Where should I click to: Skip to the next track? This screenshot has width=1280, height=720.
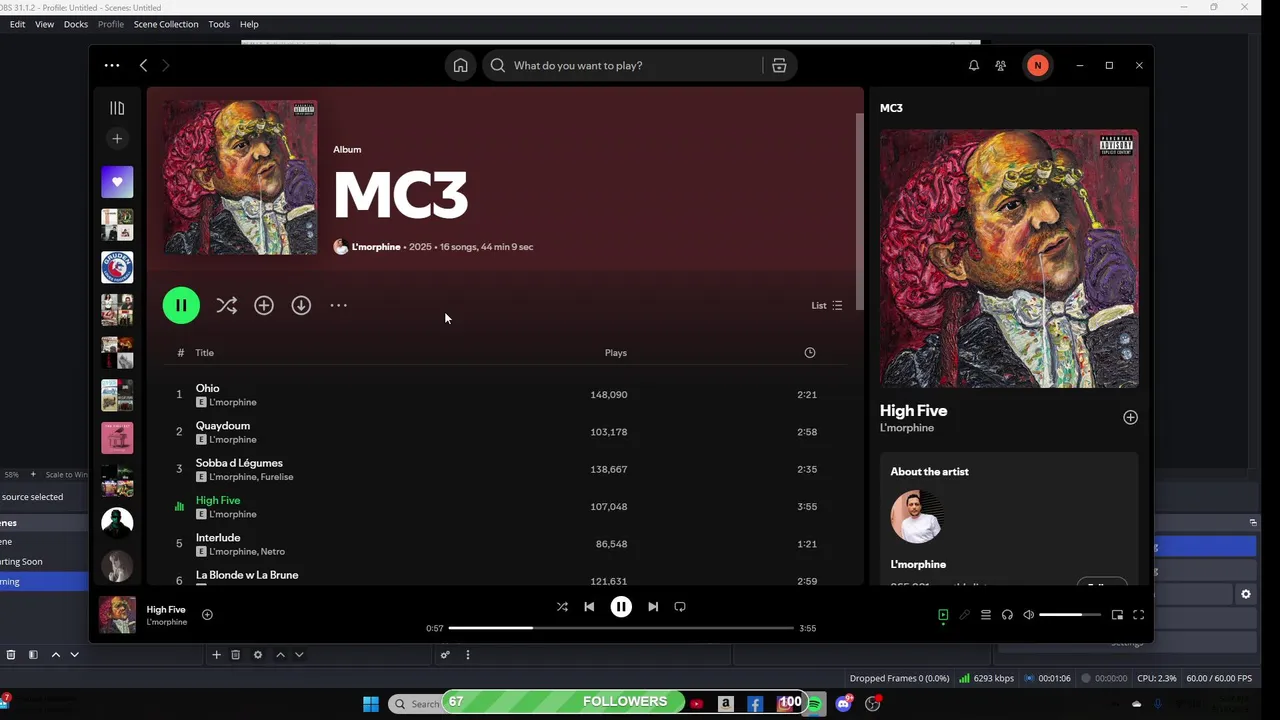[x=653, y=606]
